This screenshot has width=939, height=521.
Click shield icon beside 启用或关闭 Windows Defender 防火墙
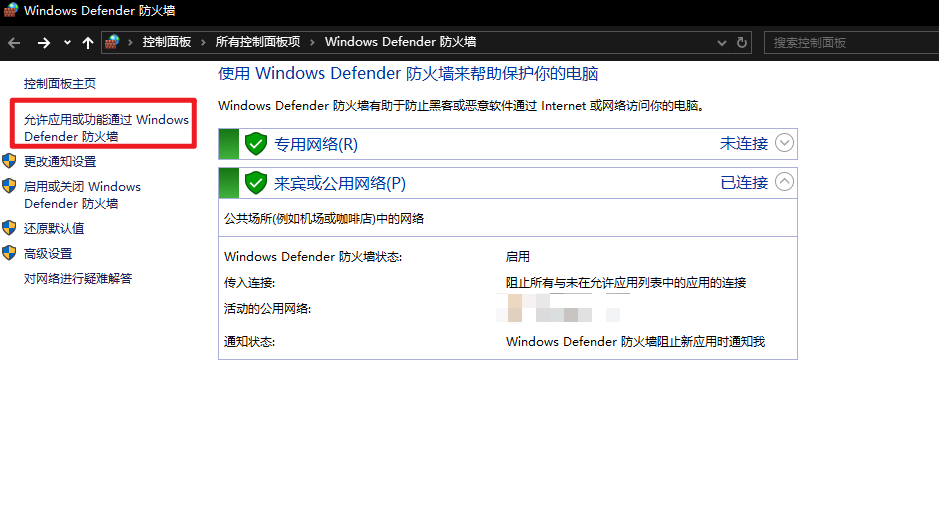click(x=9, y=186)
